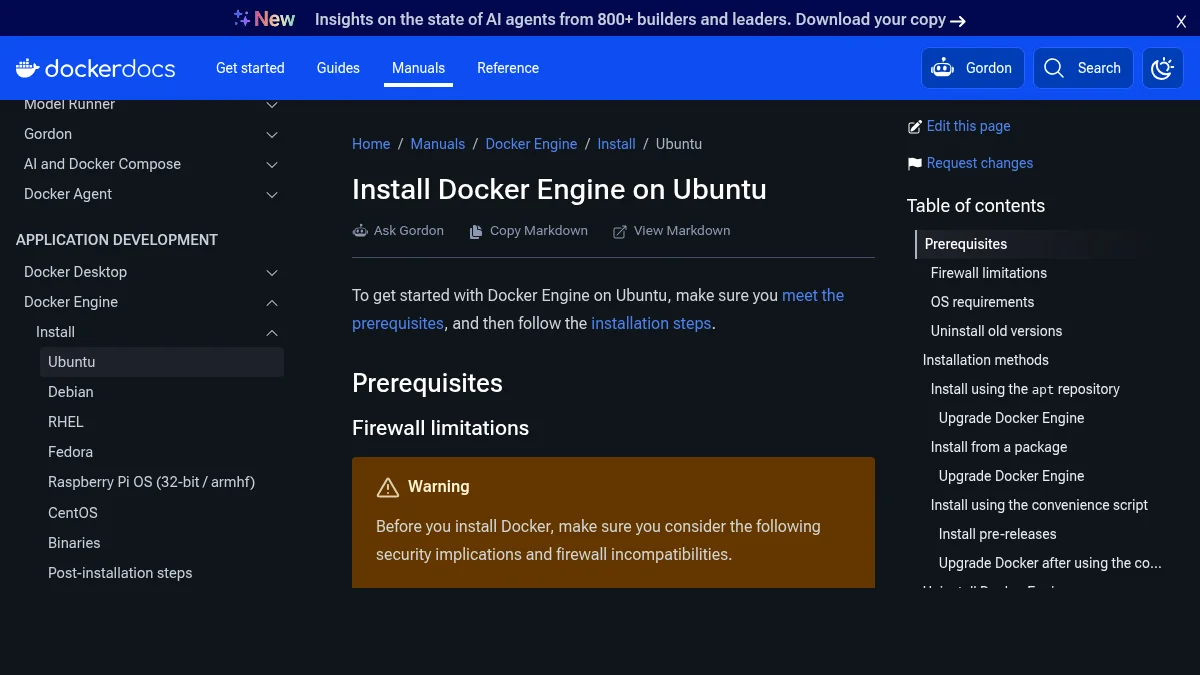The width and height of the screenshot is (1200, 675).
Task: Jump to Prerequisites in table of contents
Action: 966,244
